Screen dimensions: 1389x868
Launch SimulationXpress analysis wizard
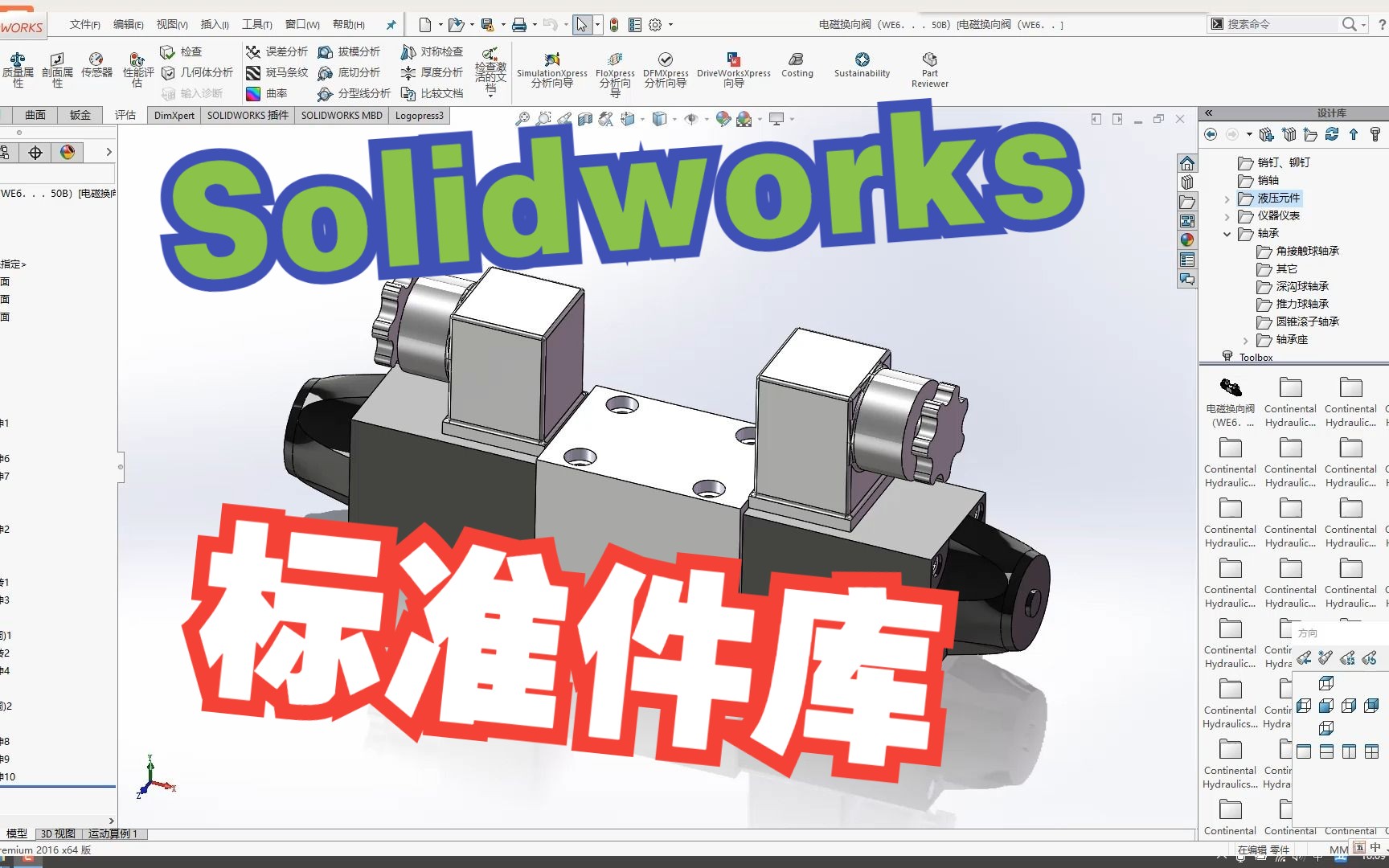[551, 69]
